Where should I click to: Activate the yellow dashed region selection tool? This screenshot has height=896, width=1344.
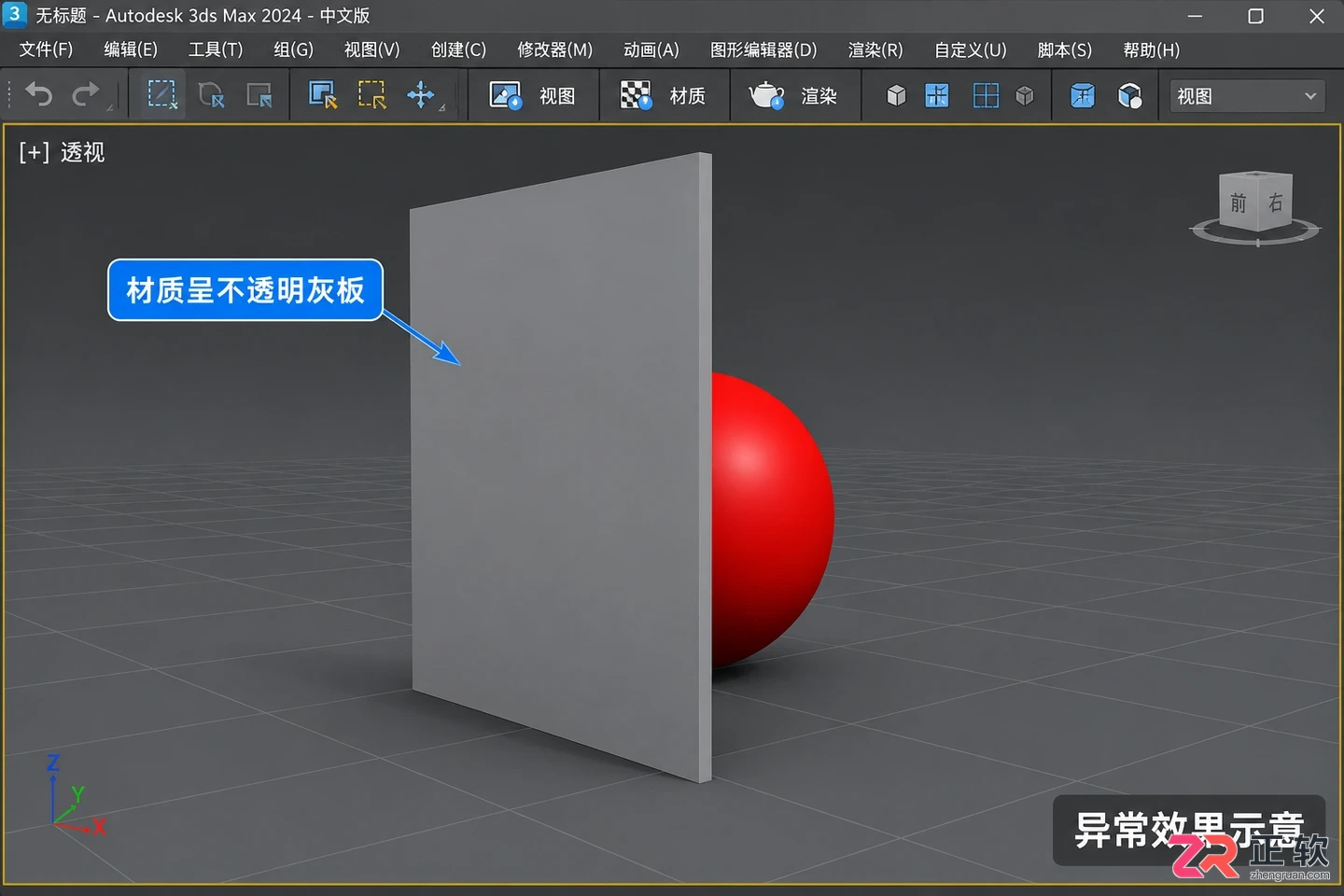coord(372,95)
